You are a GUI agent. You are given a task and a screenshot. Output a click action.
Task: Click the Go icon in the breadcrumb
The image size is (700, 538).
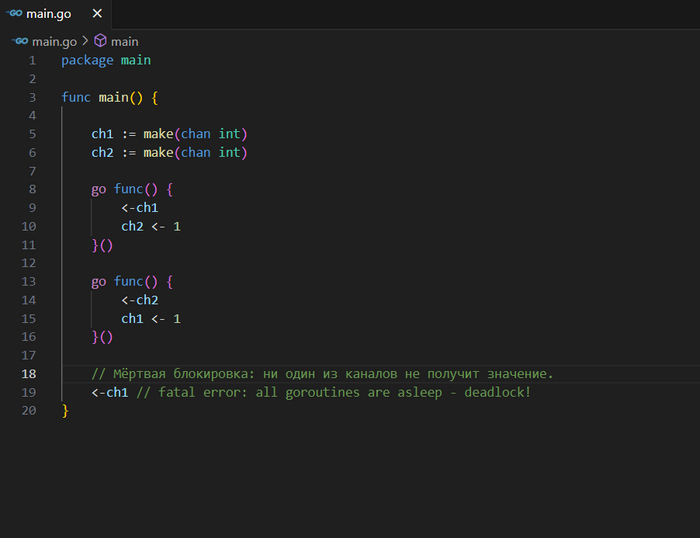(x=20, y=41)
